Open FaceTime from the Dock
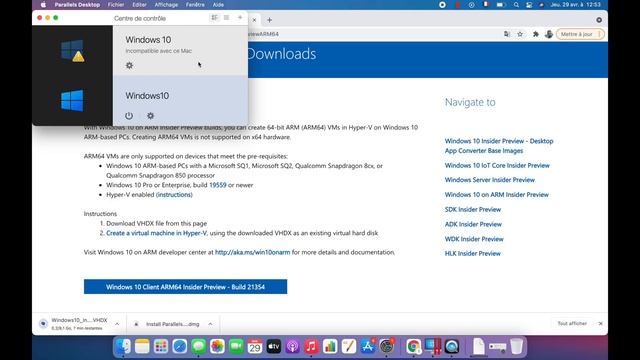This screenshot has width=640, height=360. pyautogui.click(x=236, y=346)
